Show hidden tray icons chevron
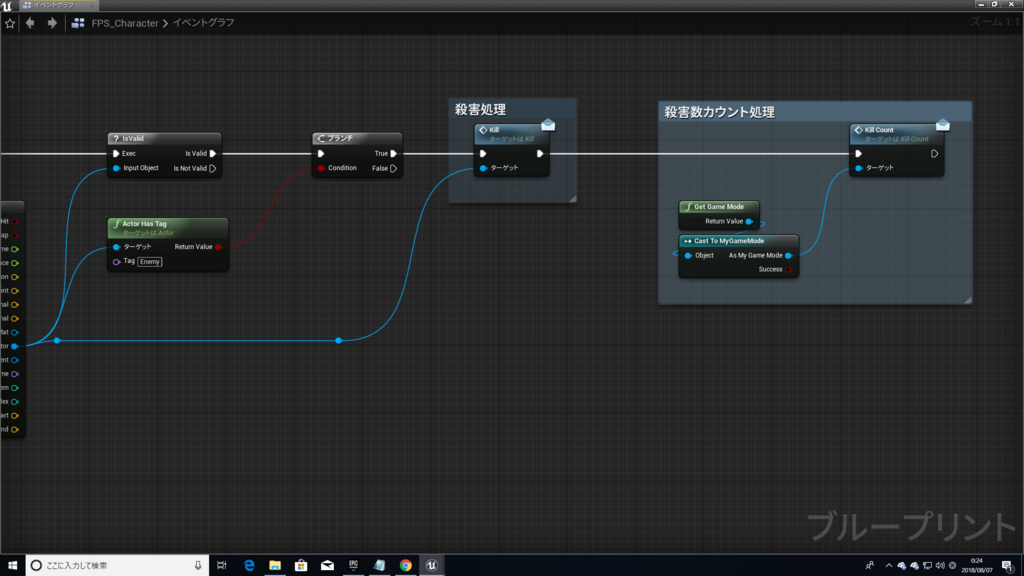Image resolution: width=1024 pixels, height=576 pixels. [888, 566]
